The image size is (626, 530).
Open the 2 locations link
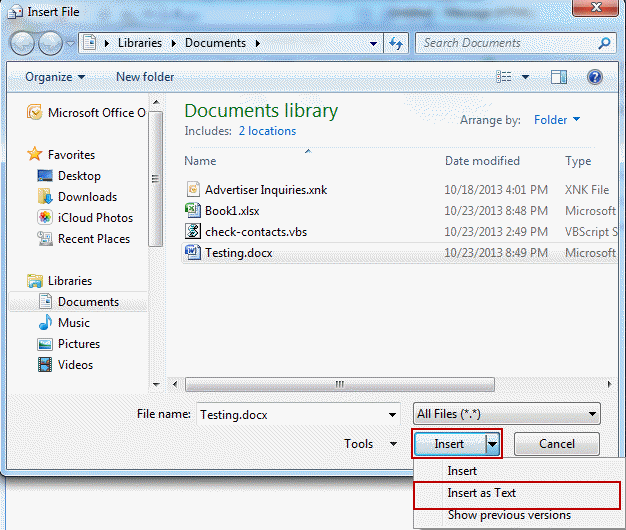[x=267, y=131]
